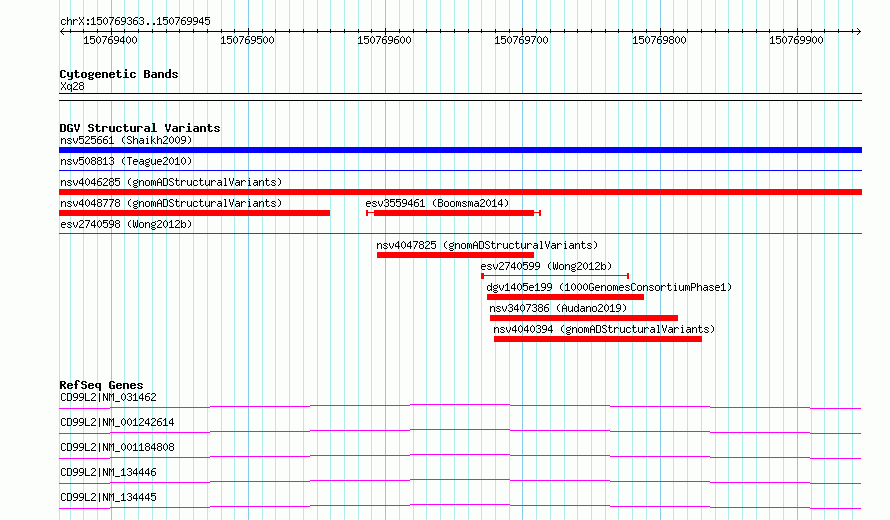
Task: Click ruler position 150769600
Action: click(384, 40)
